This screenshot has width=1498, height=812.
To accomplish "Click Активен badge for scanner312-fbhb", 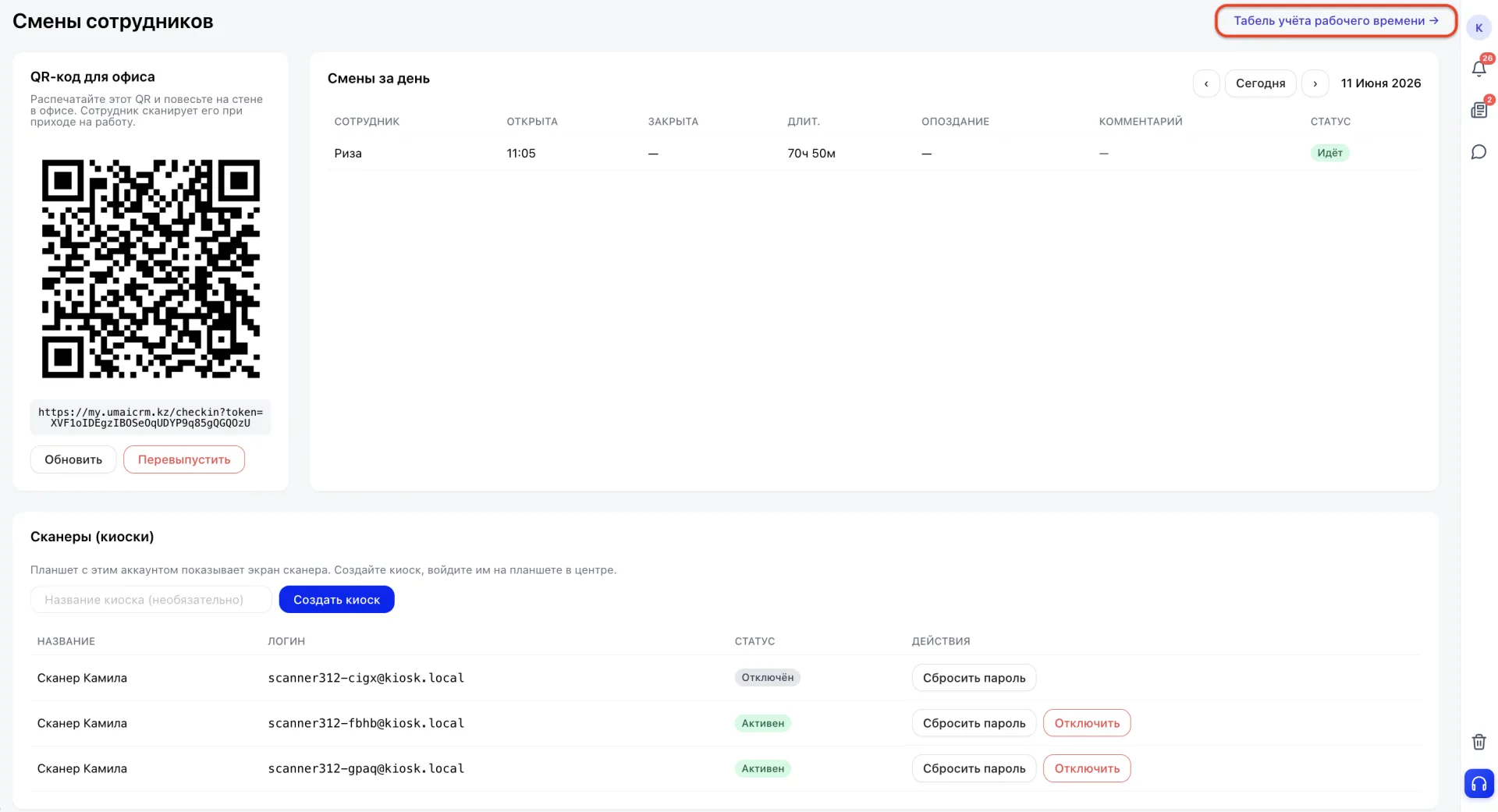I will point(762,723).
